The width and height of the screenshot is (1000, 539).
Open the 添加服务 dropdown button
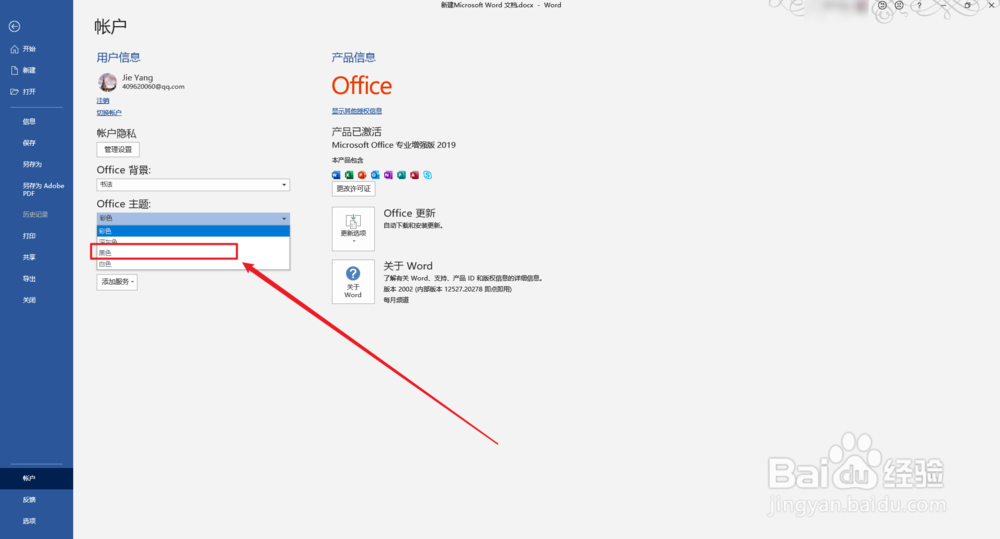117,281
